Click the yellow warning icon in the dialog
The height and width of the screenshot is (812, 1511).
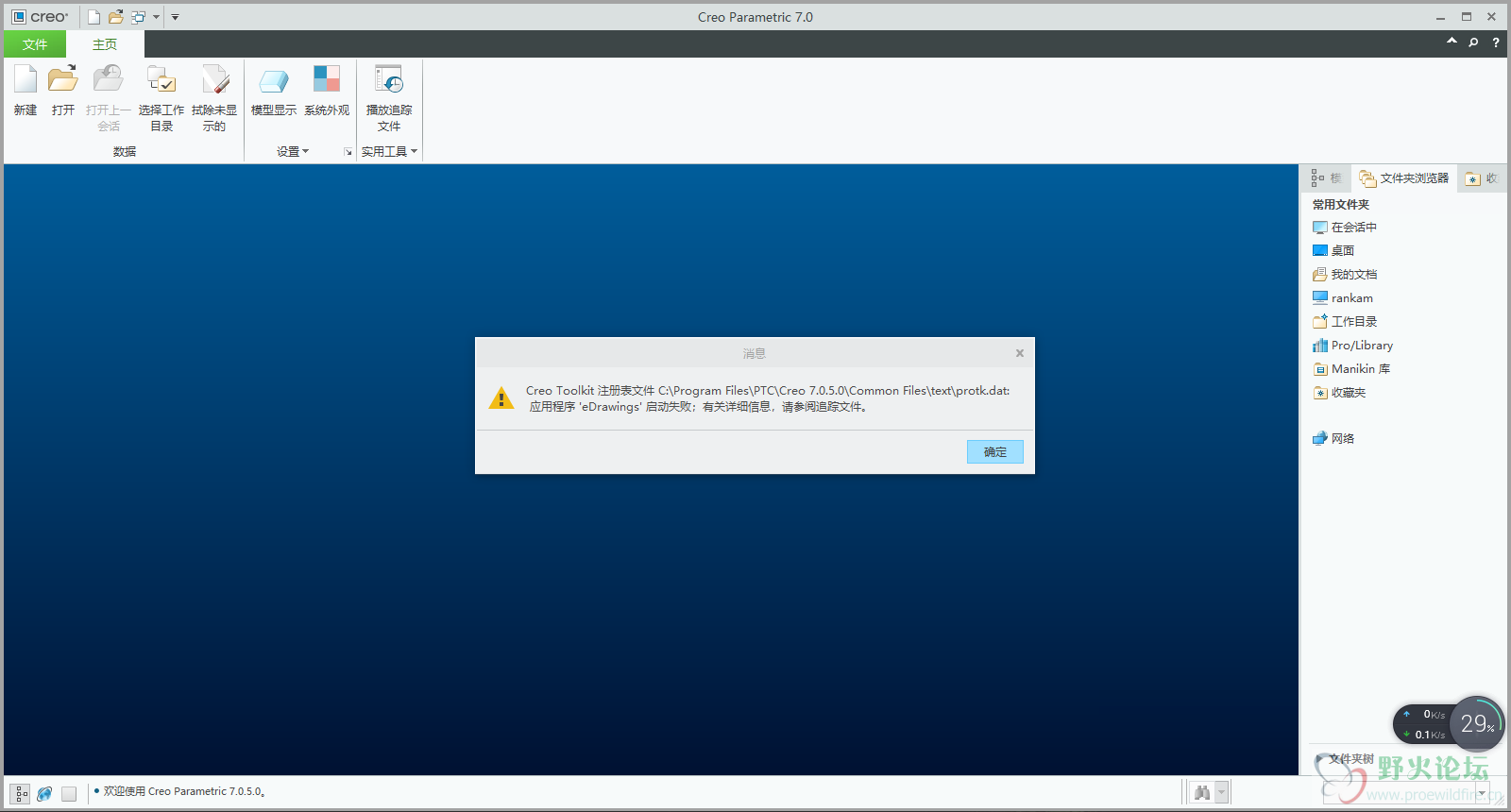(x=501, y=398)
